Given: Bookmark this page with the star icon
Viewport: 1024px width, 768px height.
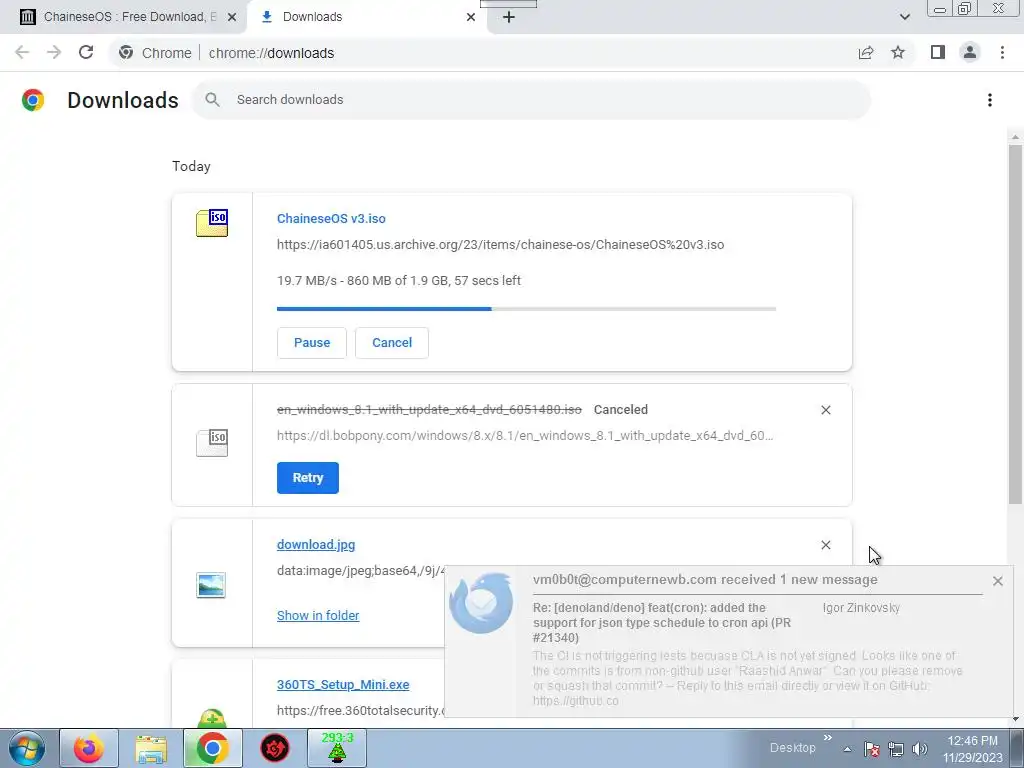Looking at the screenshot, I should [898, 53].
